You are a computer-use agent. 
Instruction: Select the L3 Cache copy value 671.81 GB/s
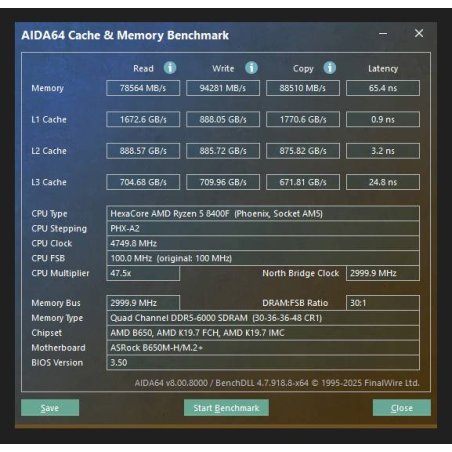303,182
